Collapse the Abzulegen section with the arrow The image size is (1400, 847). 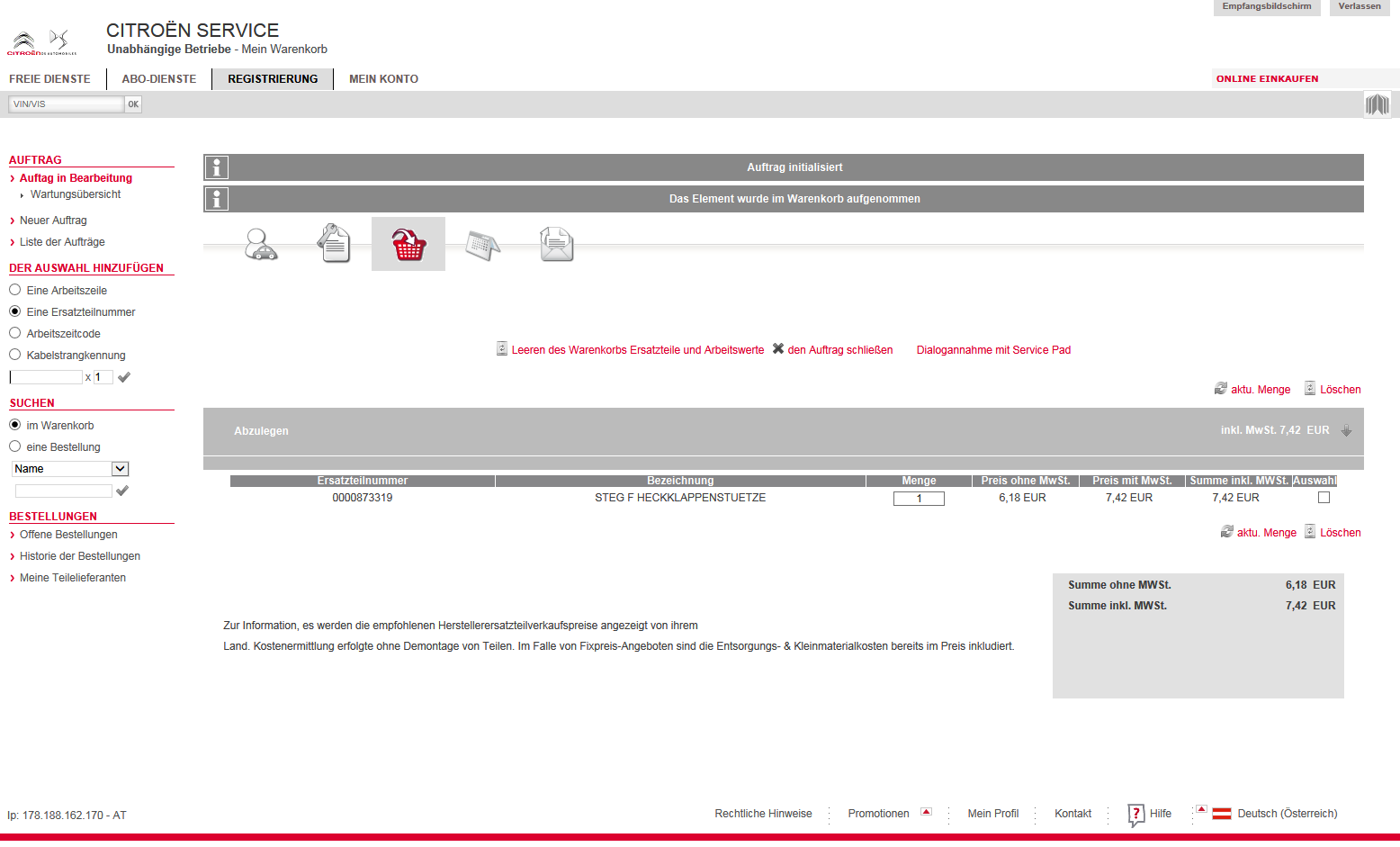tap(1346, 430)
